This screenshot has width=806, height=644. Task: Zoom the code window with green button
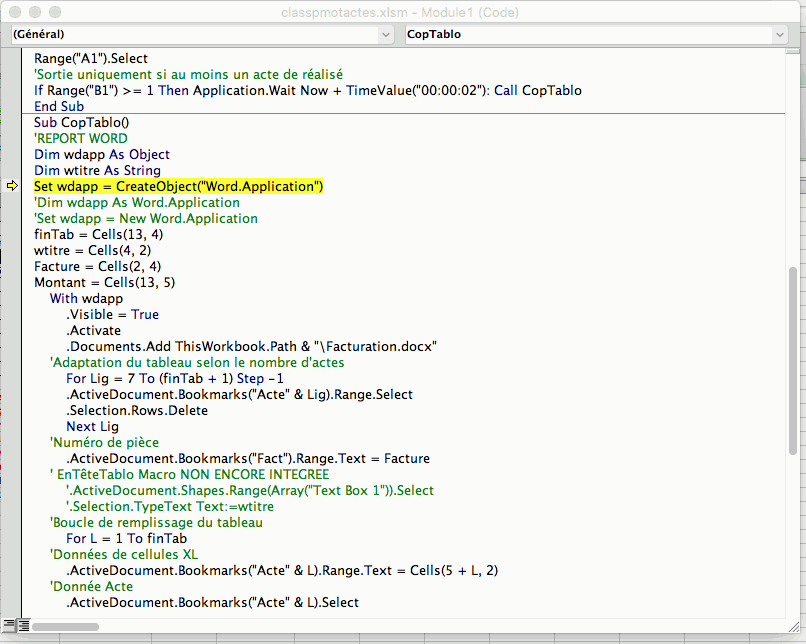coord(54,11)
